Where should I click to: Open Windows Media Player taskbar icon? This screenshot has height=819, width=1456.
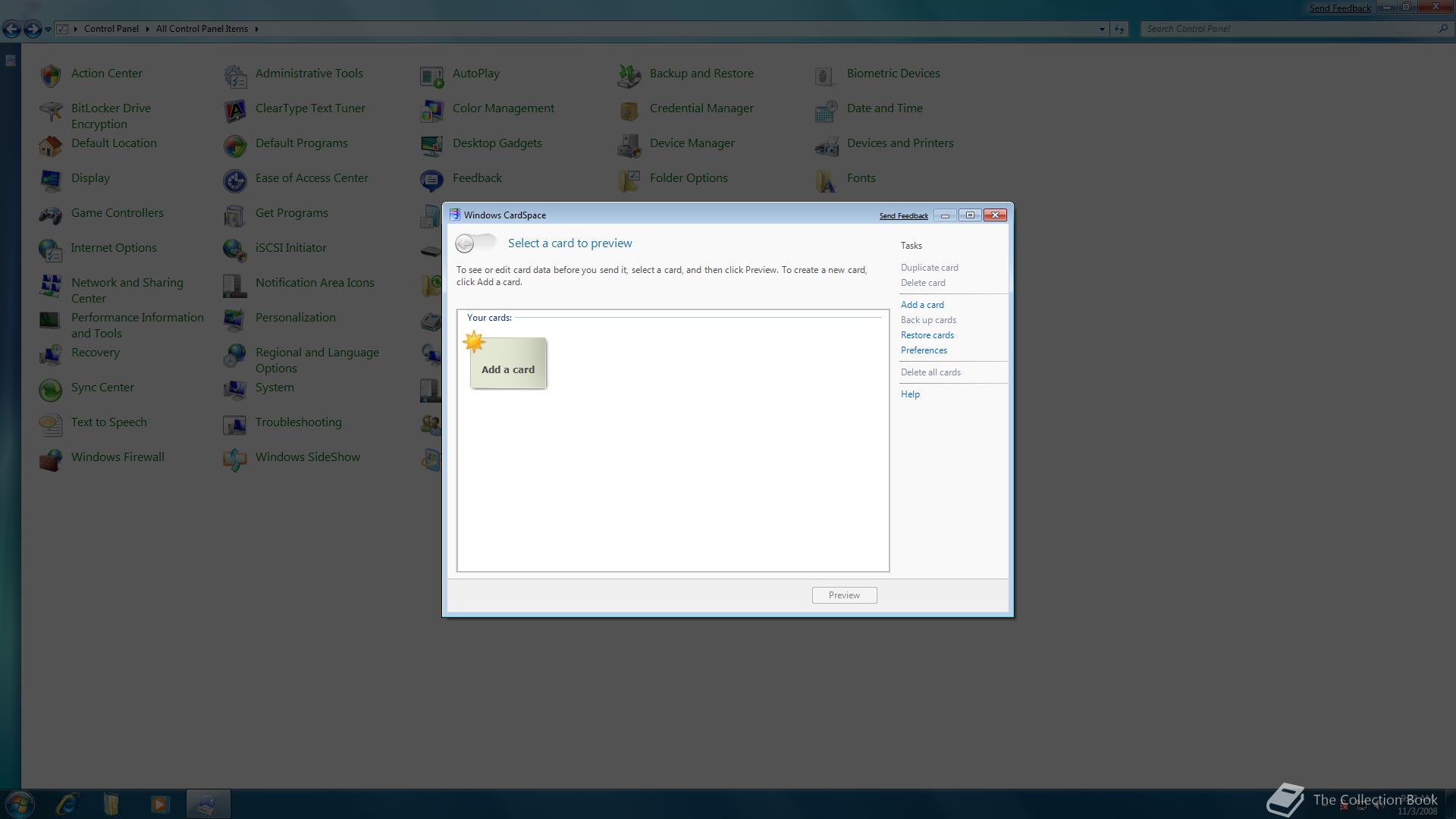click(x=160, y=804)
